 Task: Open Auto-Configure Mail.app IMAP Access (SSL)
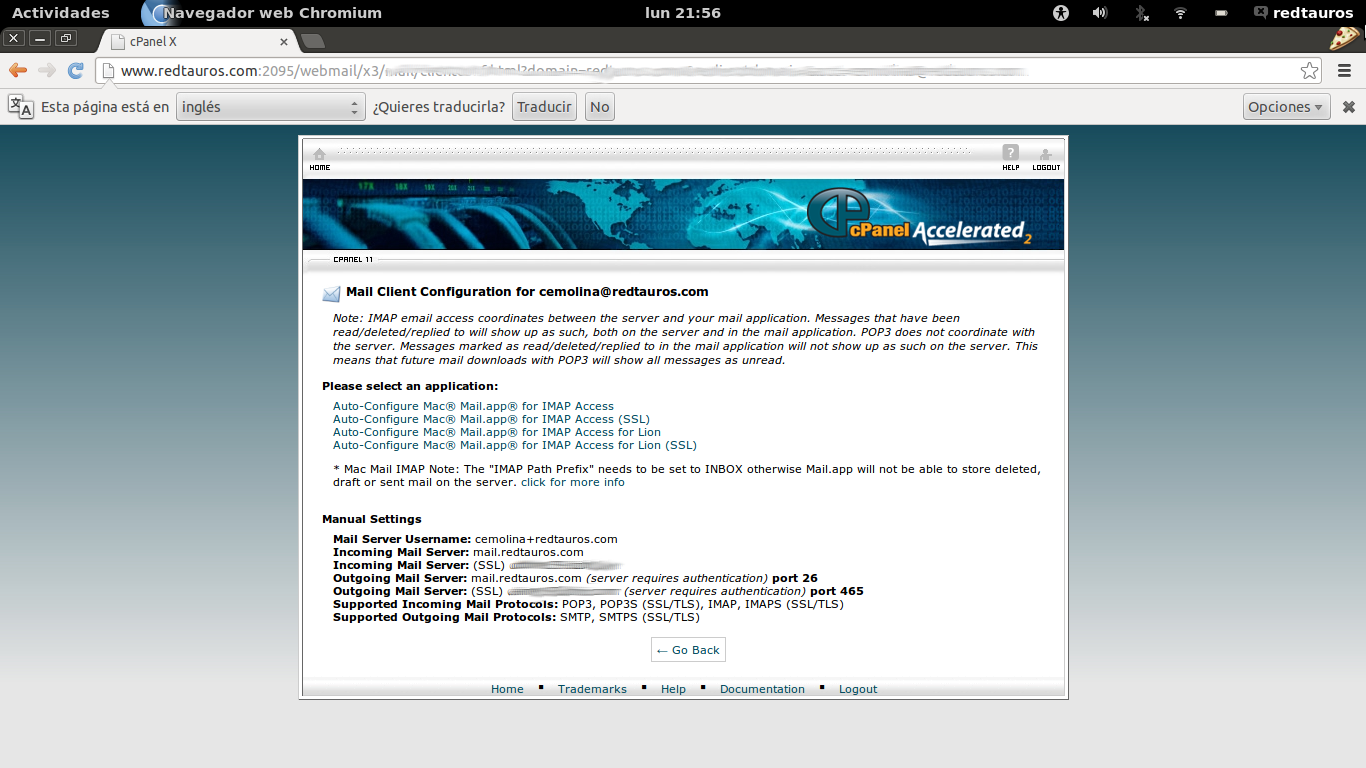(491, 419)
